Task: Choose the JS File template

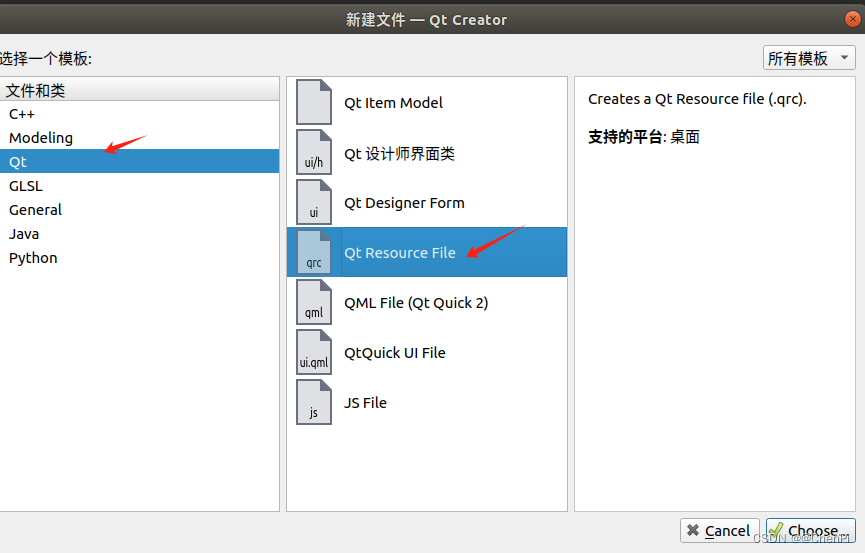Action: [x=427, y=402]
